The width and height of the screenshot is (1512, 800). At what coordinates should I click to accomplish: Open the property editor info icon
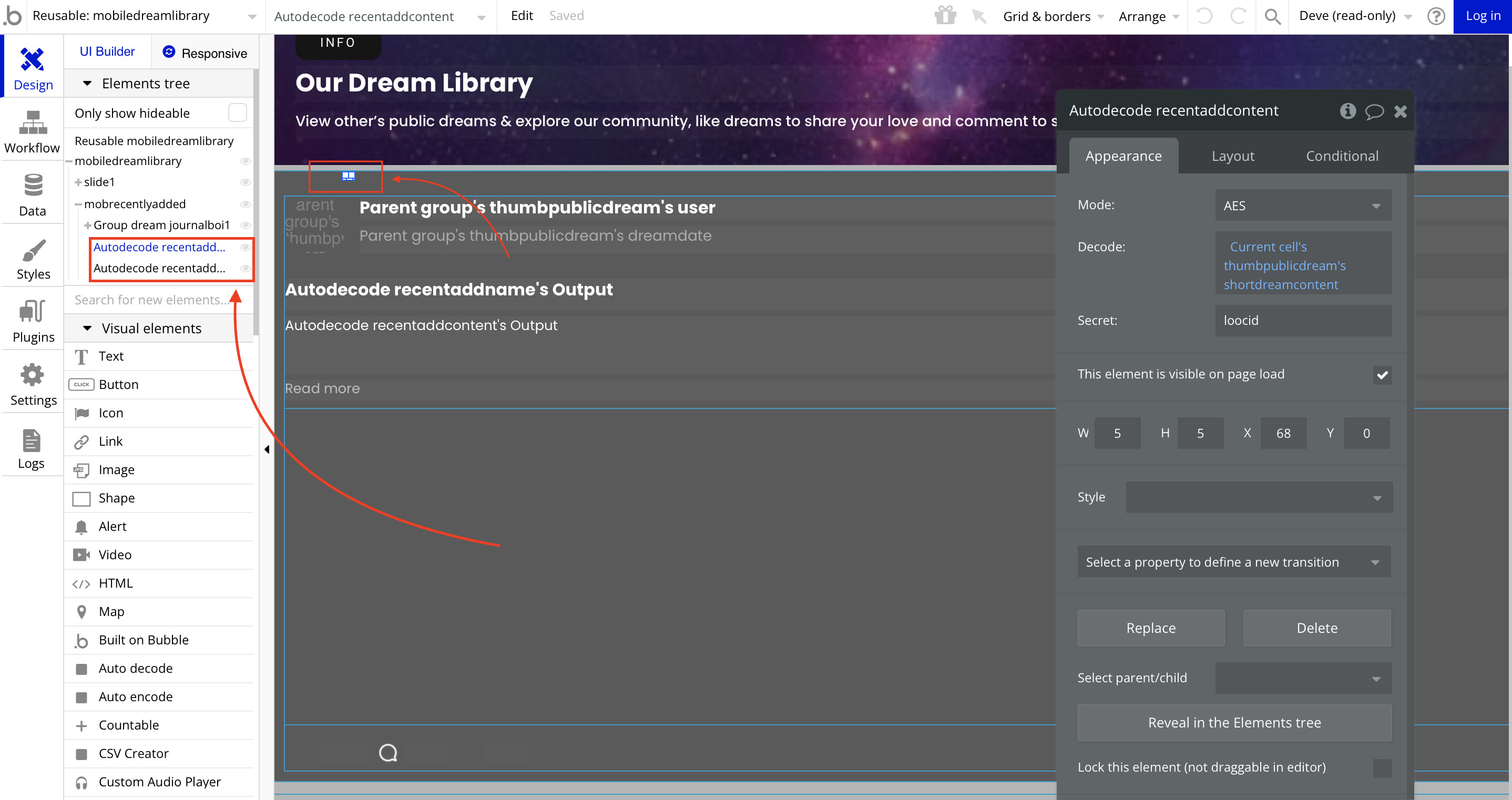pyautogui.click(x=1347, y=111)
